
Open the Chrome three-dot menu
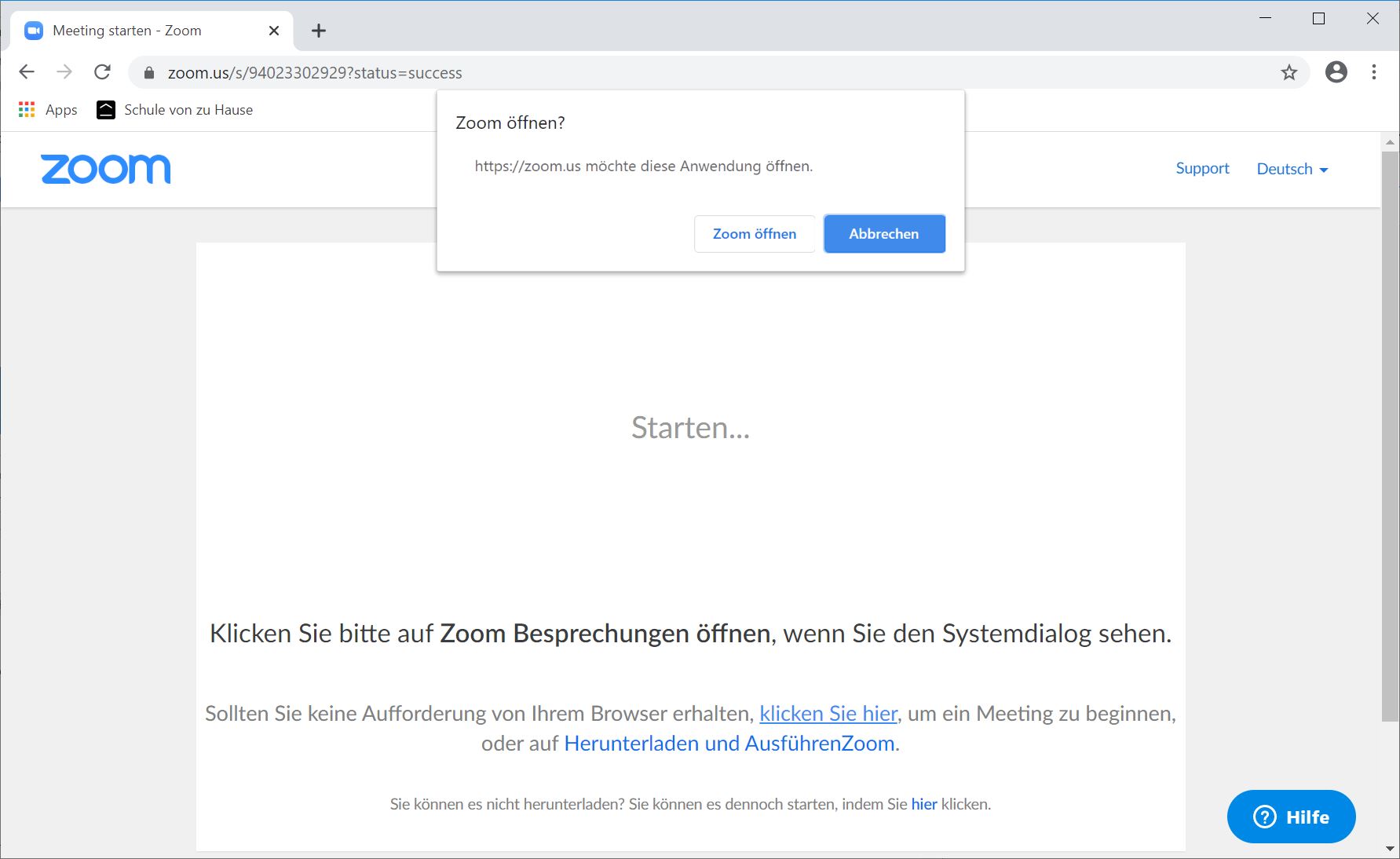1374,72
